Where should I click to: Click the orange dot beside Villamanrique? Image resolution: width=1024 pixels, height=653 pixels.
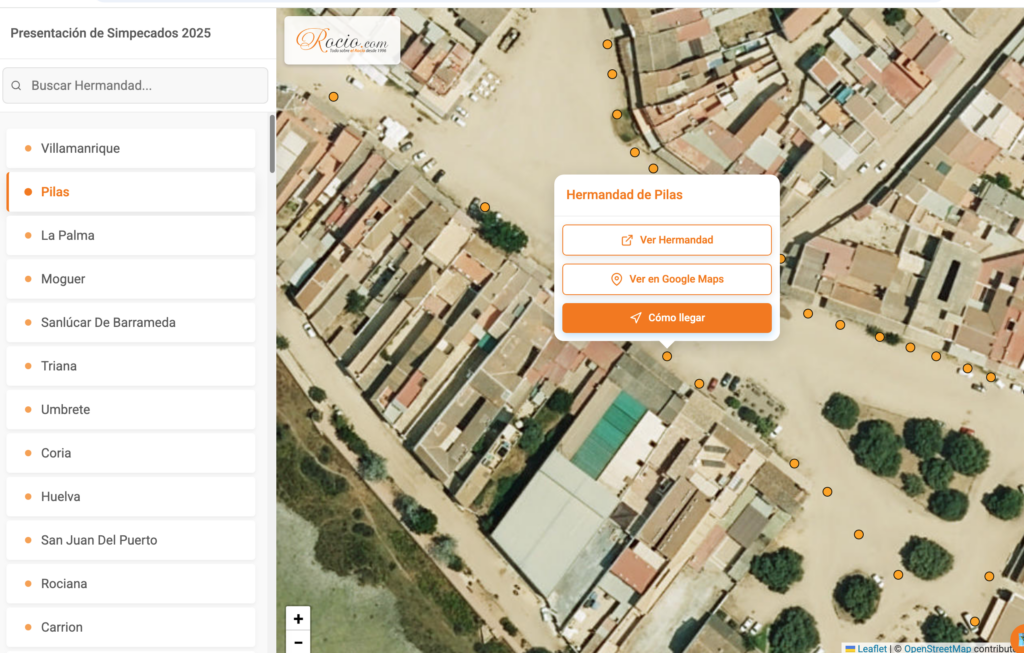coord(28,148)
